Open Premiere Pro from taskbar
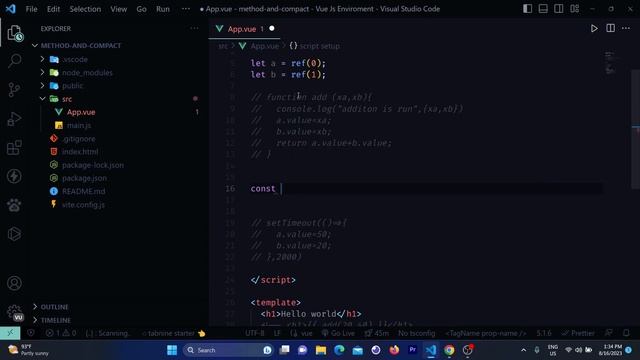Image resolution: width=640 pixels, height=360 pixels. click(413, 350)
